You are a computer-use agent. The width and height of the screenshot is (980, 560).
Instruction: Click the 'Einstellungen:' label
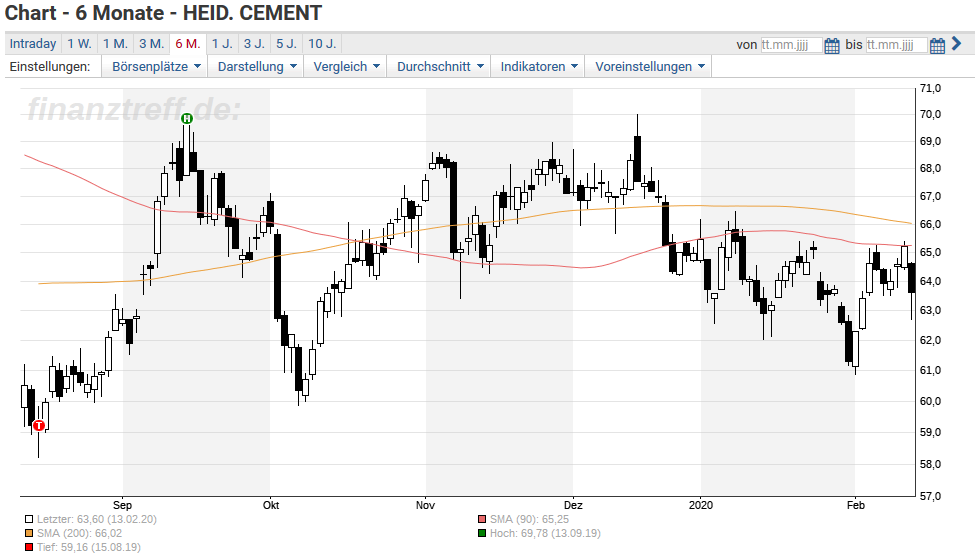(x=50, y=66)
